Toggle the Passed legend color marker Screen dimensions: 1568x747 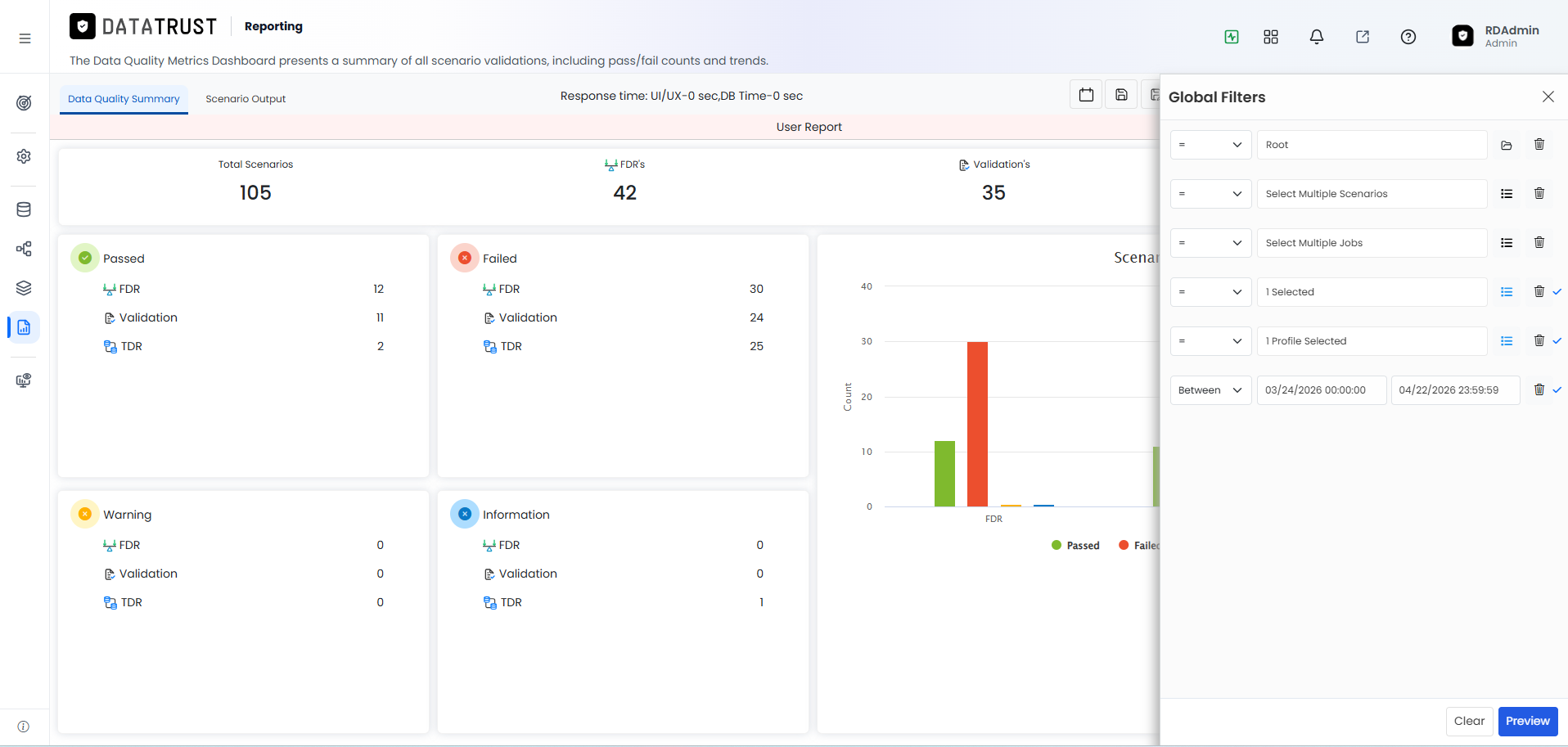pyautogui.click(x=1057, y=545)
